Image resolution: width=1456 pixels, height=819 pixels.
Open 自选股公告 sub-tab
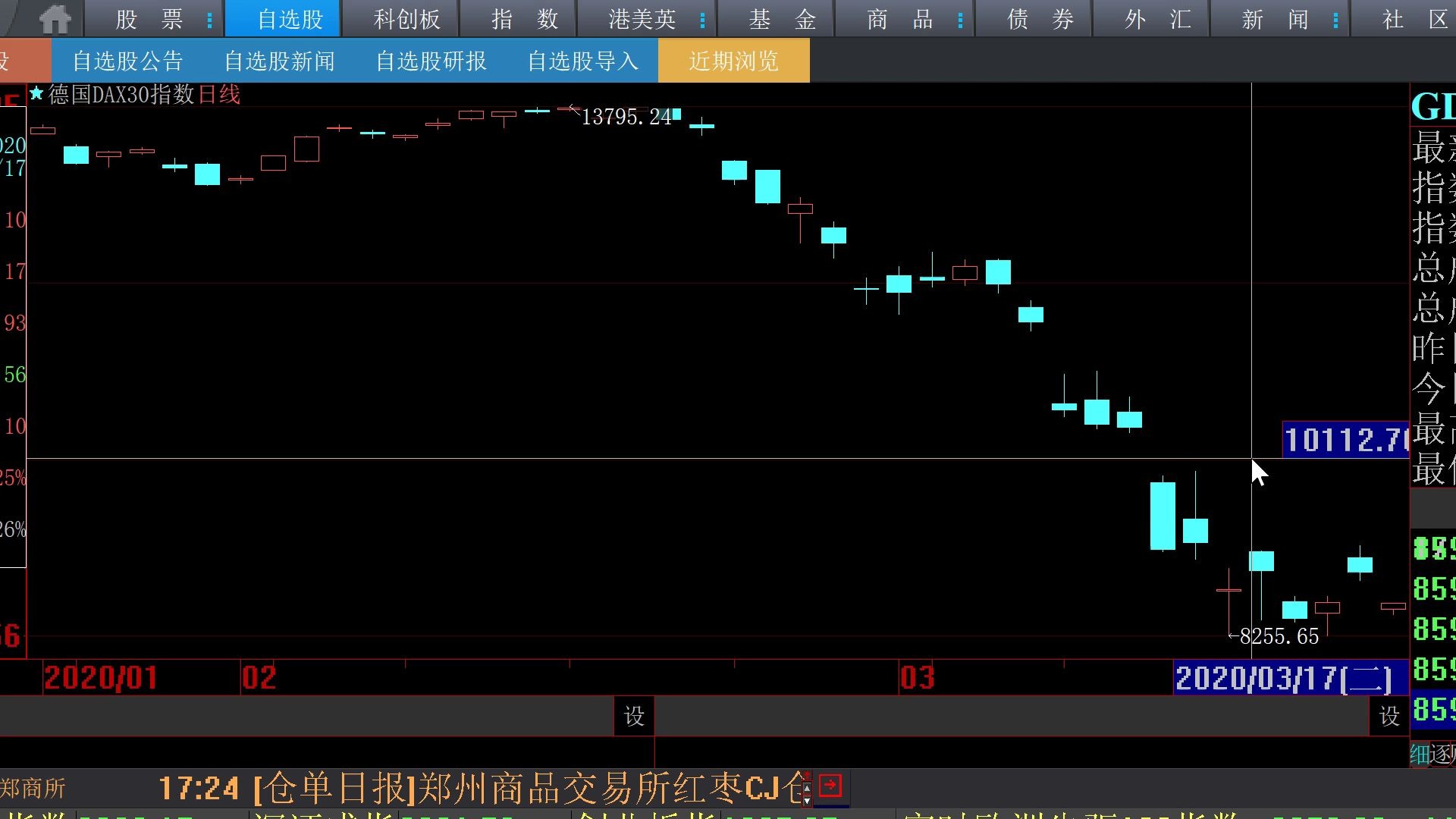[127, 61]
